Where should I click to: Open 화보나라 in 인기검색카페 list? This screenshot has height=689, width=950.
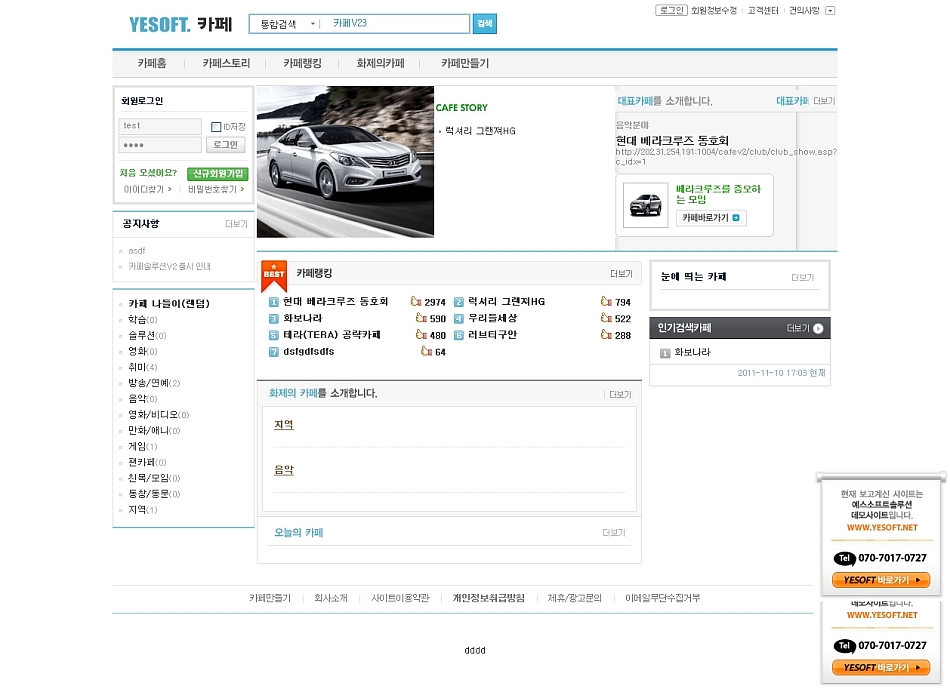[x=692, y=352]
